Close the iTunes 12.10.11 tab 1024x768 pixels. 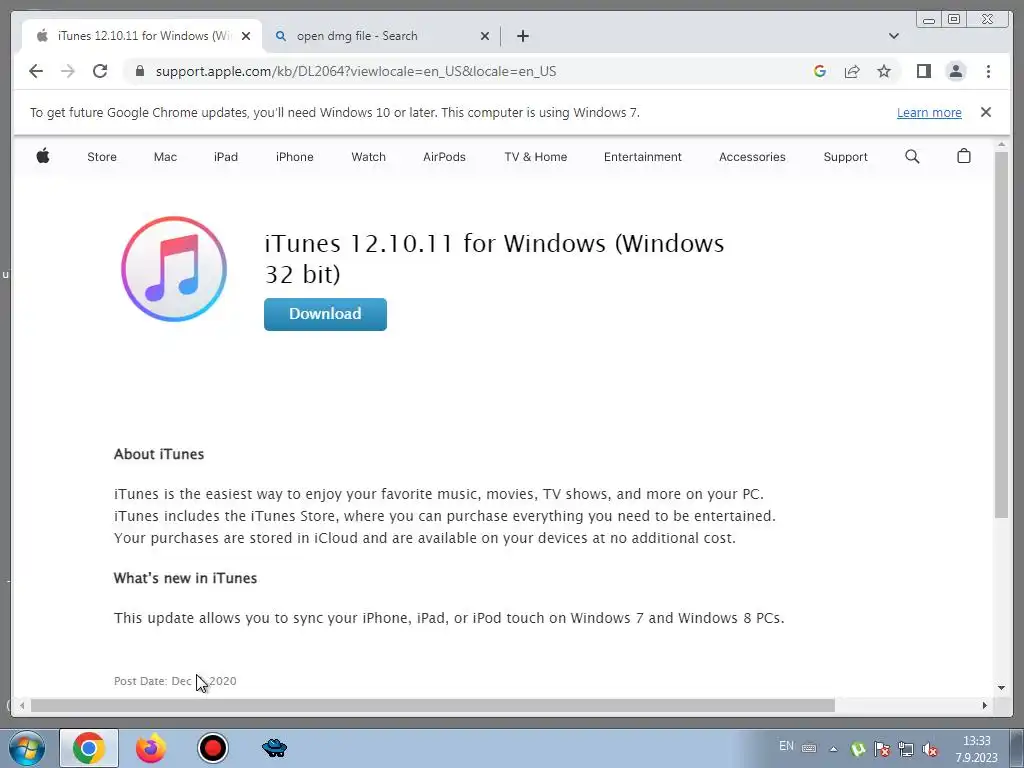click(246, 36)
